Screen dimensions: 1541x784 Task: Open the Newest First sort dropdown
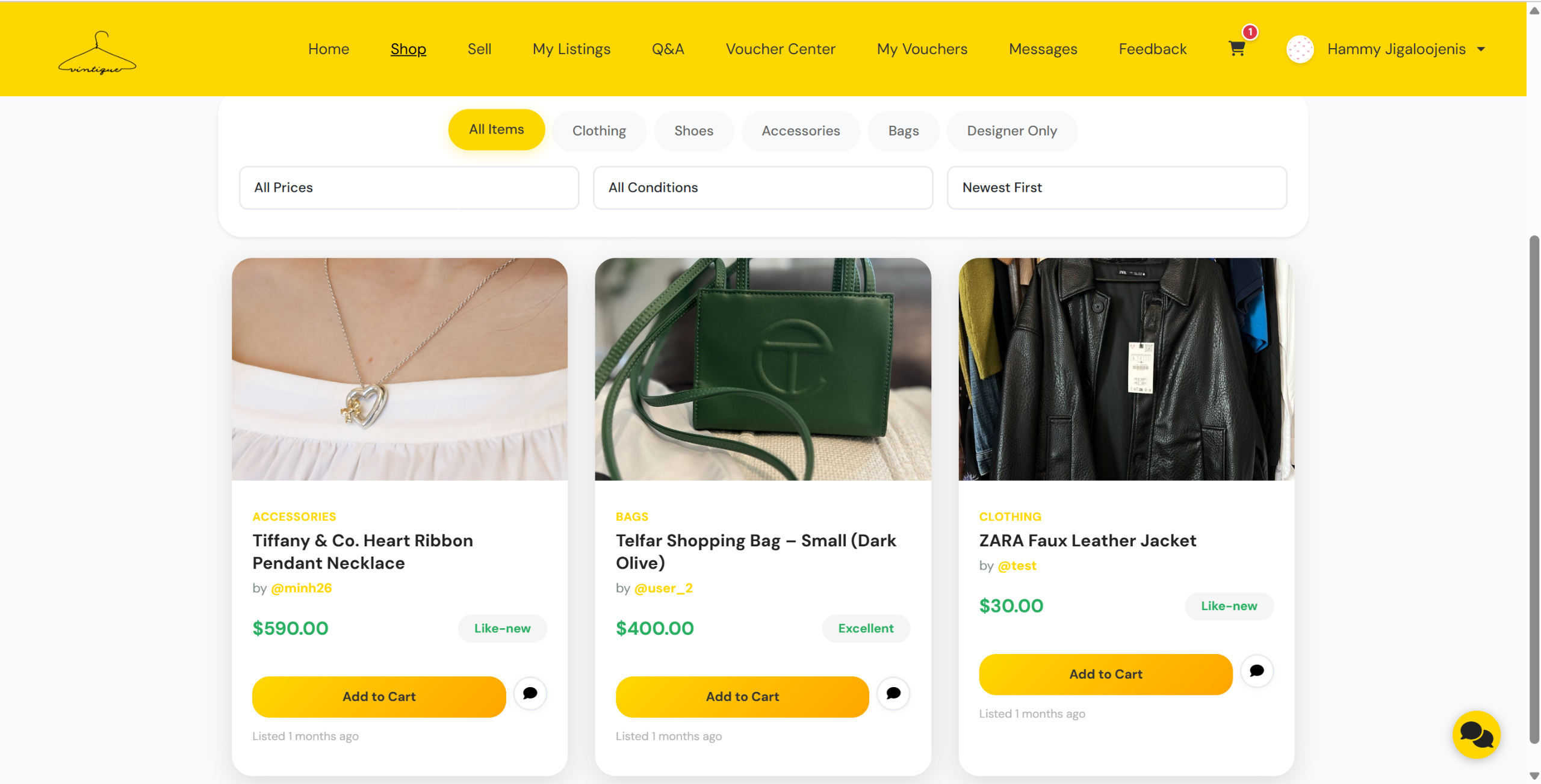[x=1117, y=188]
